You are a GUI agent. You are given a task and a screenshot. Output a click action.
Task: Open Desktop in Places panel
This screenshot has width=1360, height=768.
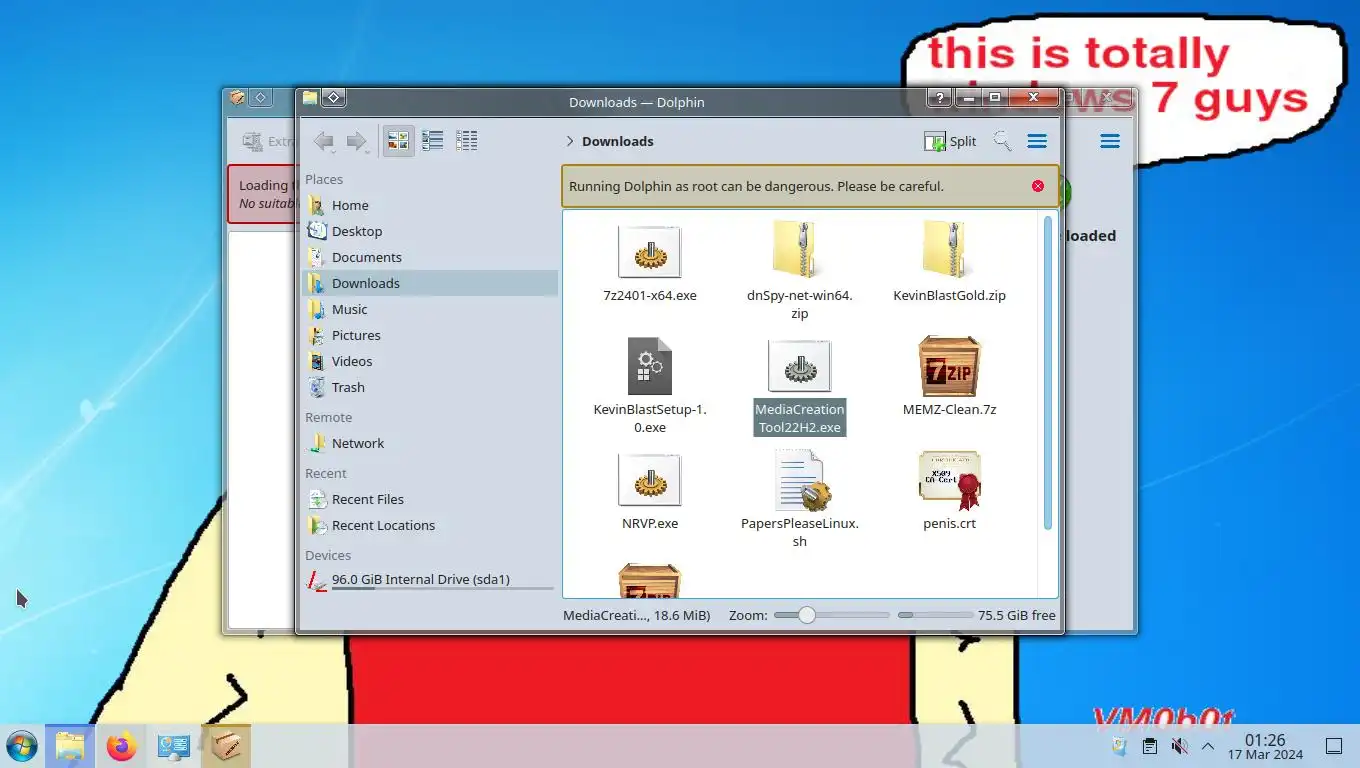[x=430, y=231]
